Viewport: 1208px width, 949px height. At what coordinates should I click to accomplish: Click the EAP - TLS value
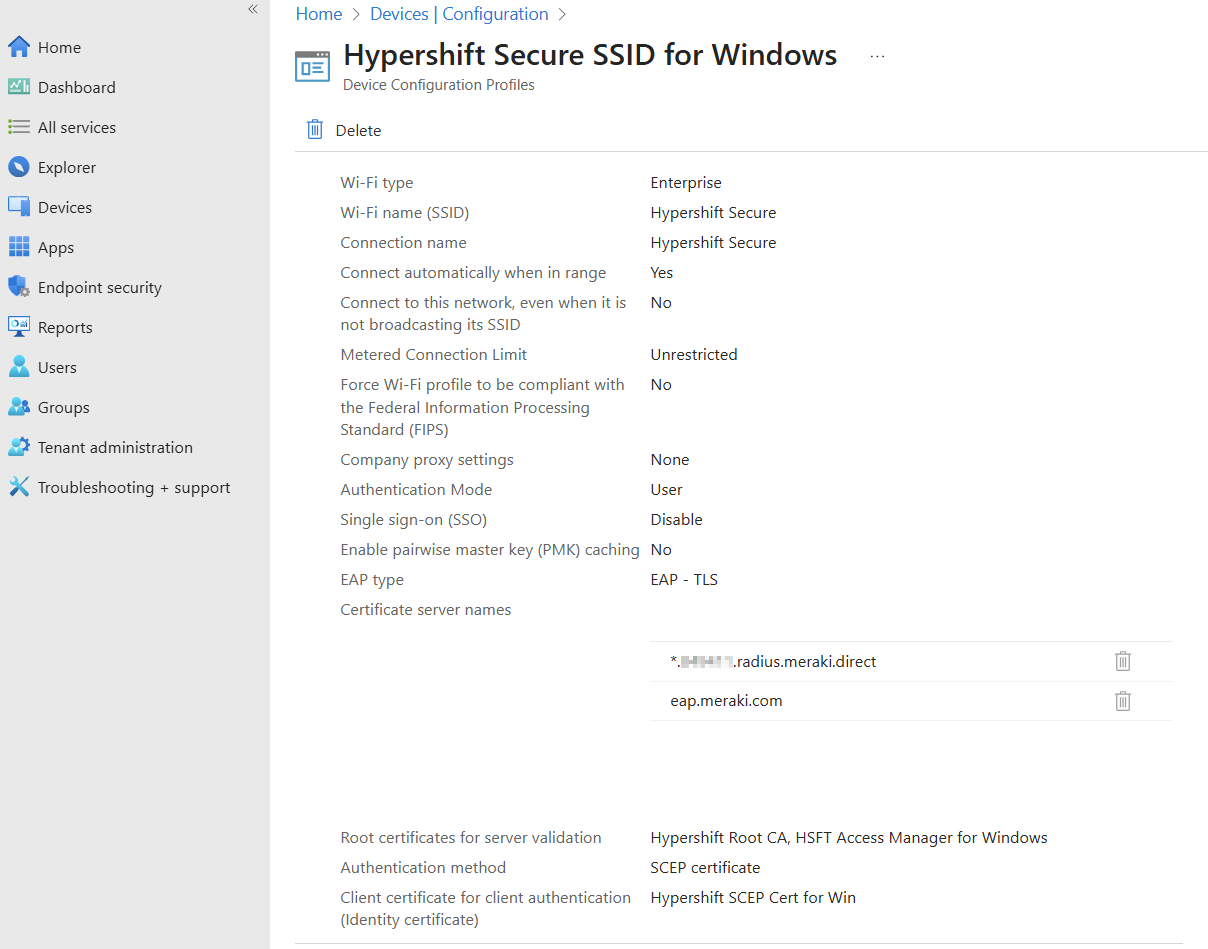click(x=684, y=579)
